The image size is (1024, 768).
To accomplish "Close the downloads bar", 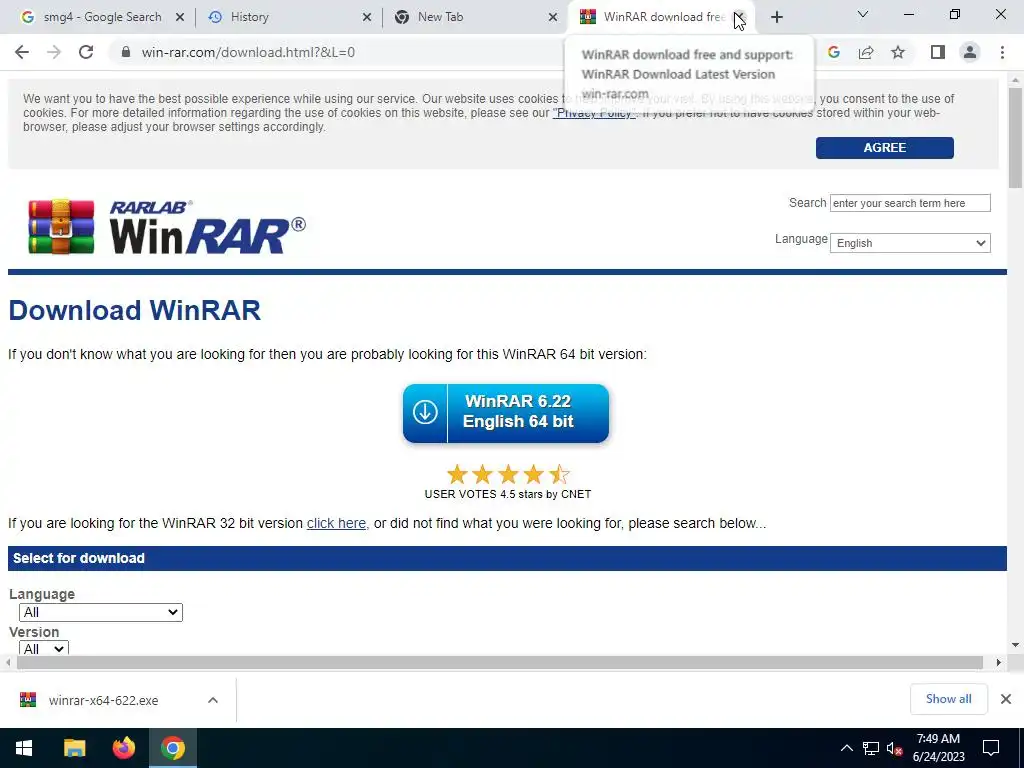I will click(1006, 699).
